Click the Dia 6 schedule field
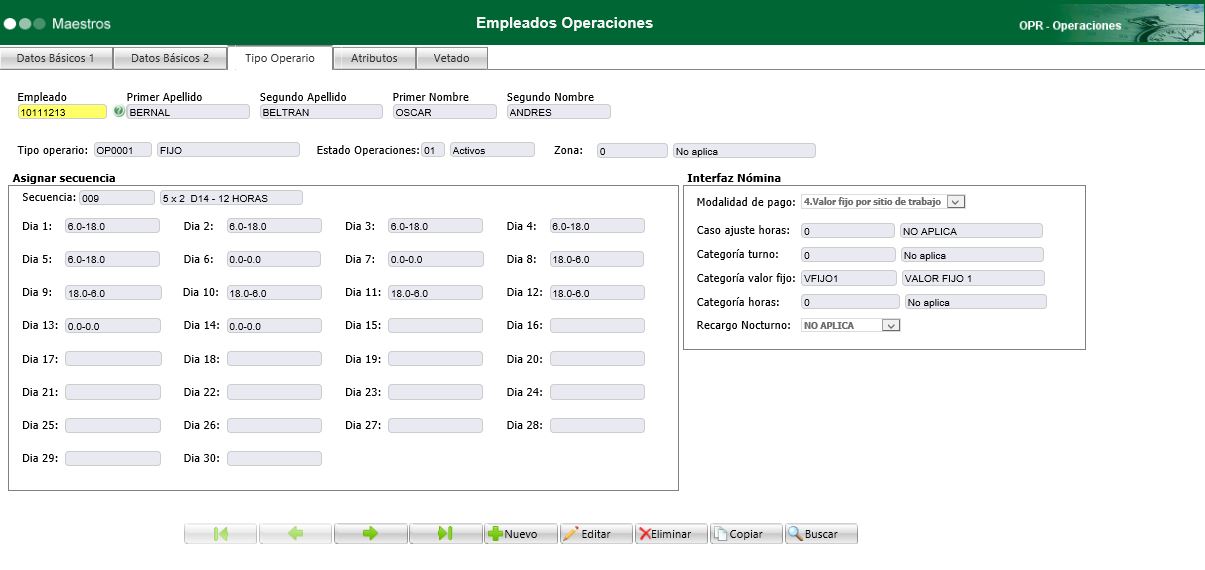Screen dimensions: 1205x570 tap(274, 259)
